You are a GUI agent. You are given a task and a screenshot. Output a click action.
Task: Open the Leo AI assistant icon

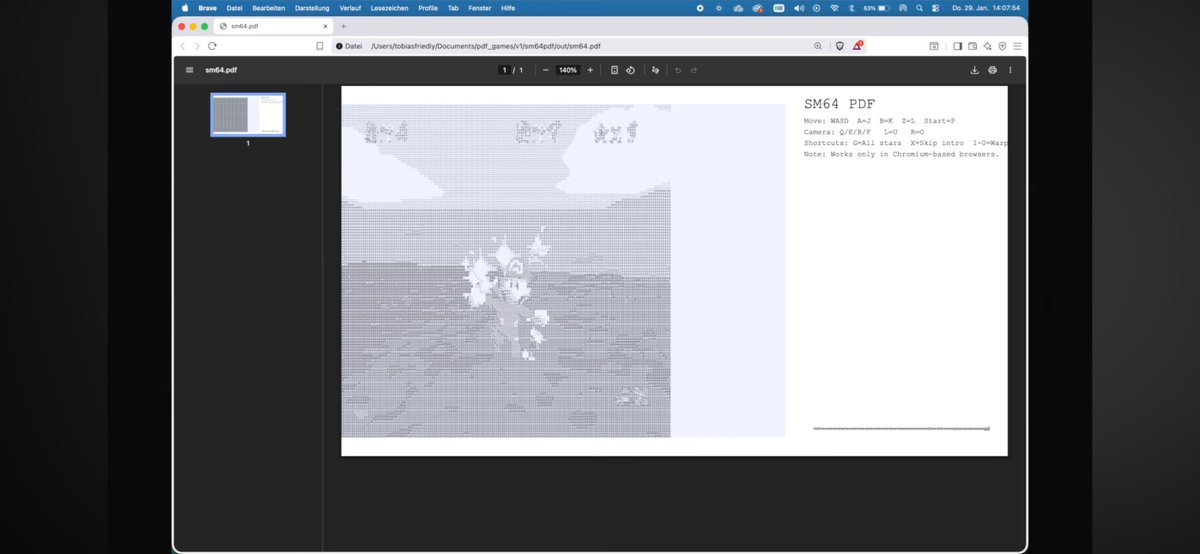click(x=987, y=46)
